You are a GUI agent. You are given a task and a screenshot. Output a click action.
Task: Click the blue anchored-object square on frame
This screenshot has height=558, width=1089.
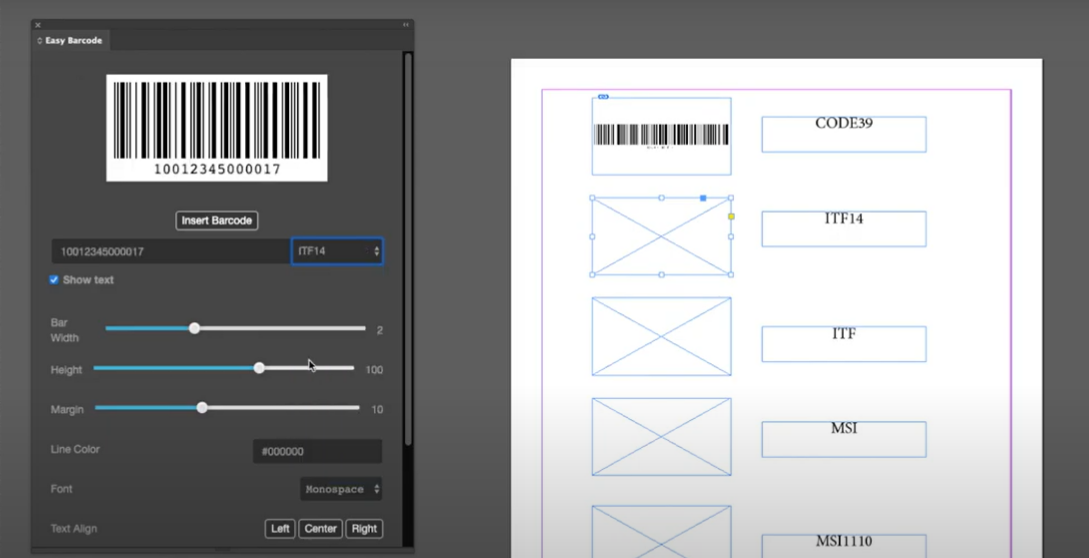point(703,198)
